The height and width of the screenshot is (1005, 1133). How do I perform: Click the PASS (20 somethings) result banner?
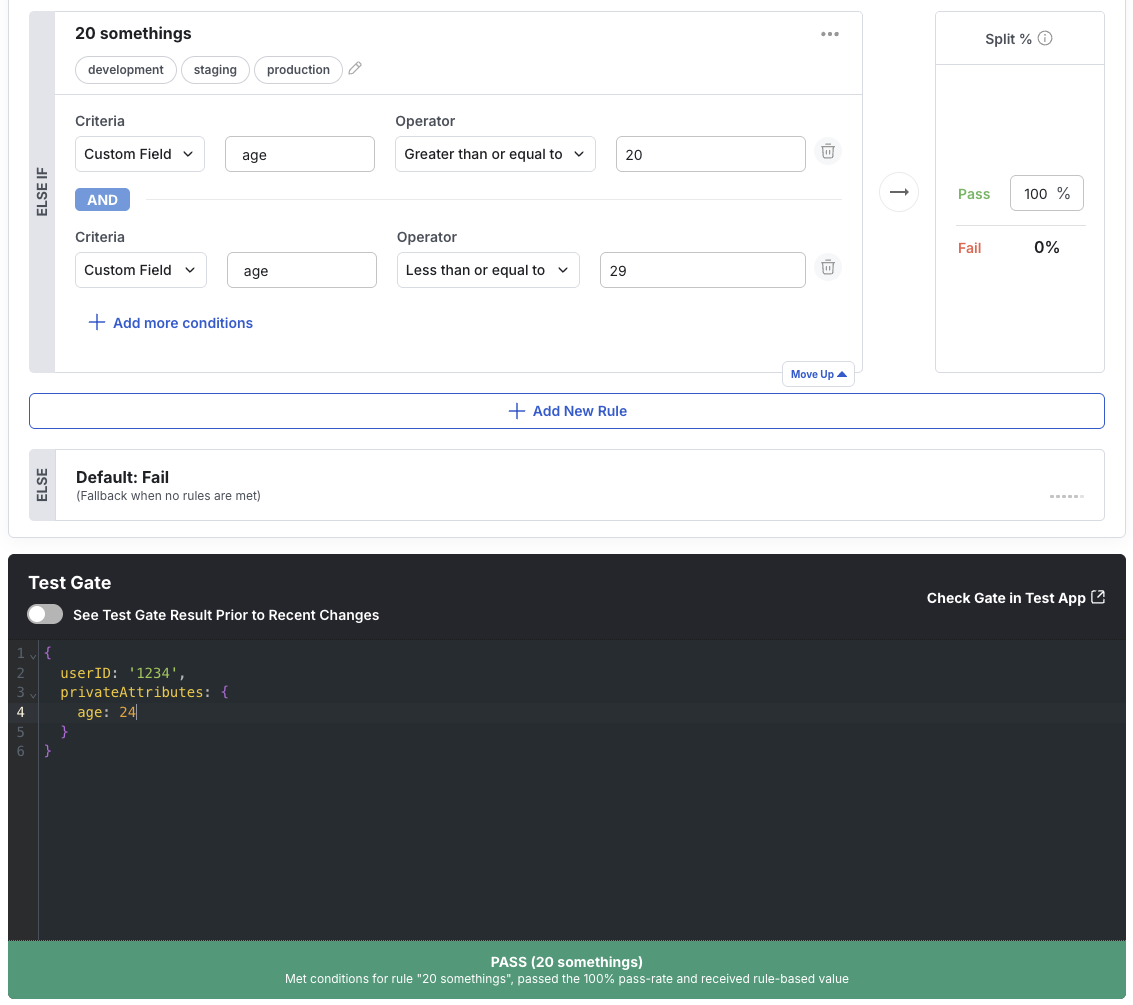(x=566, y=970)
